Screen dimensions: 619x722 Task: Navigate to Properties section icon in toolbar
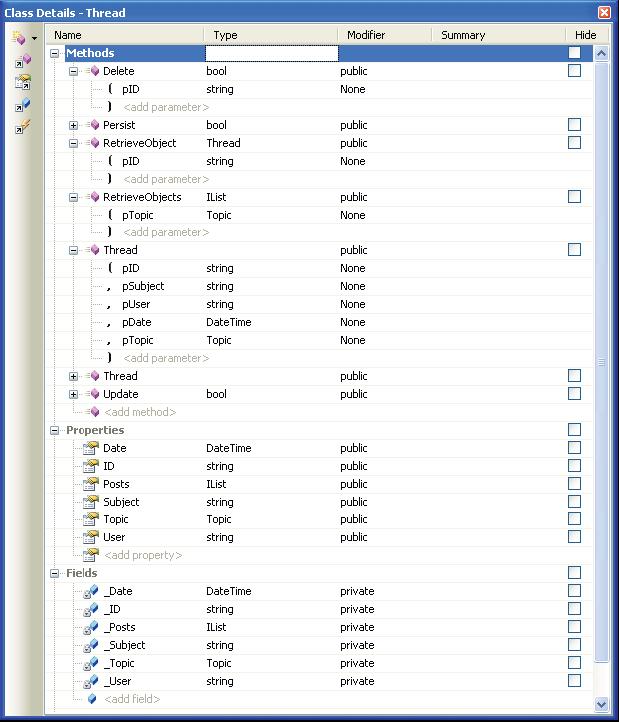(x=22, y=83)
